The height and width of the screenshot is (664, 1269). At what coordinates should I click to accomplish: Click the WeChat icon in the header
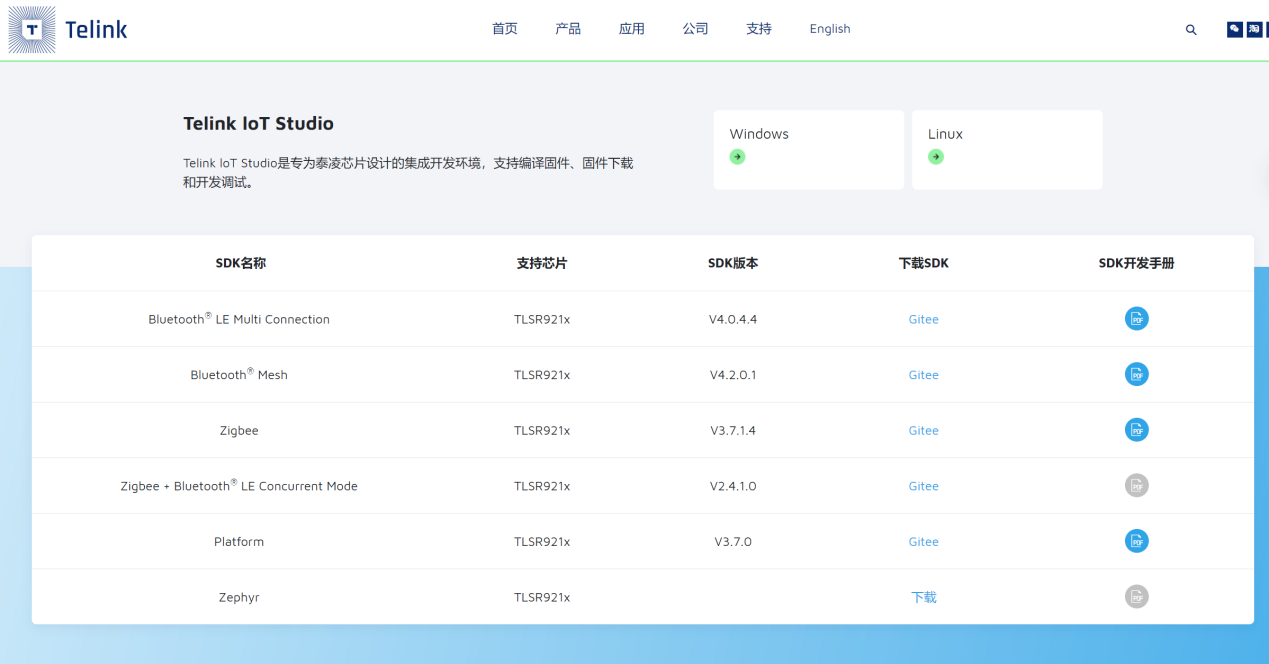[x=1235, y=29]
